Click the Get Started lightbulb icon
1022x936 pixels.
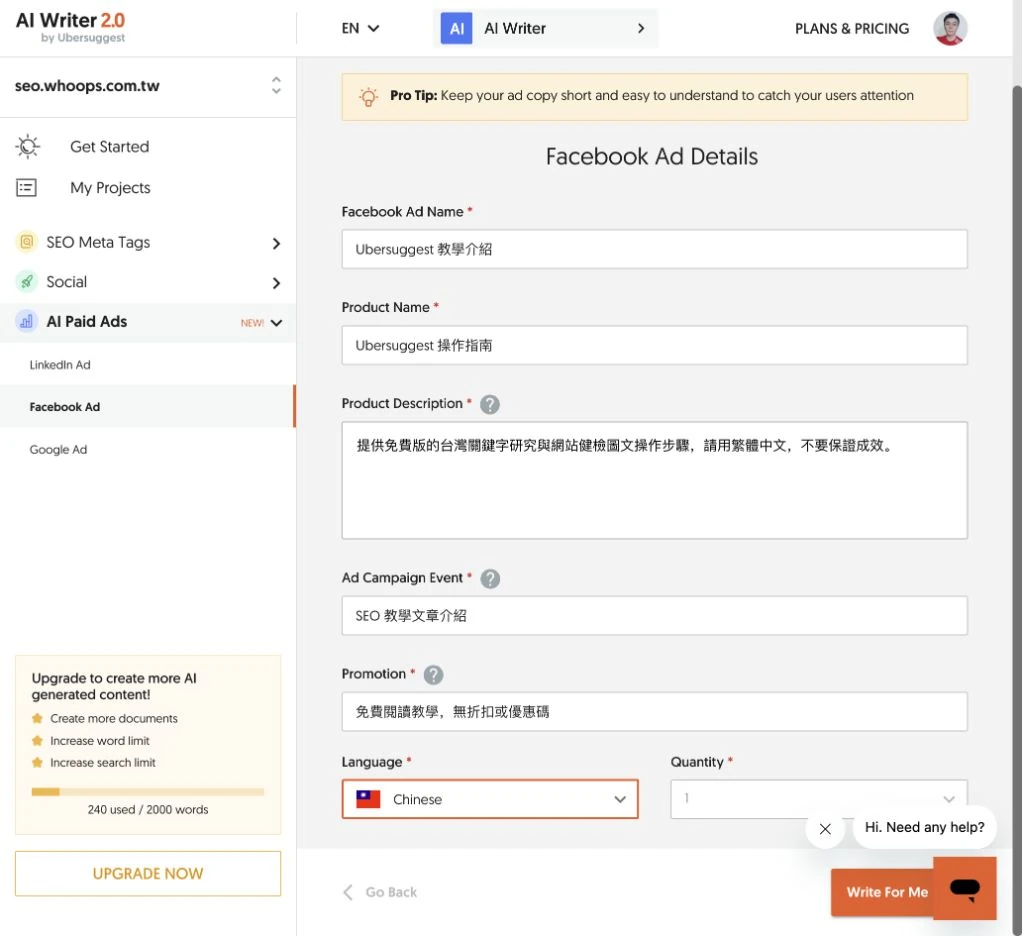click(x=27, y=147)
